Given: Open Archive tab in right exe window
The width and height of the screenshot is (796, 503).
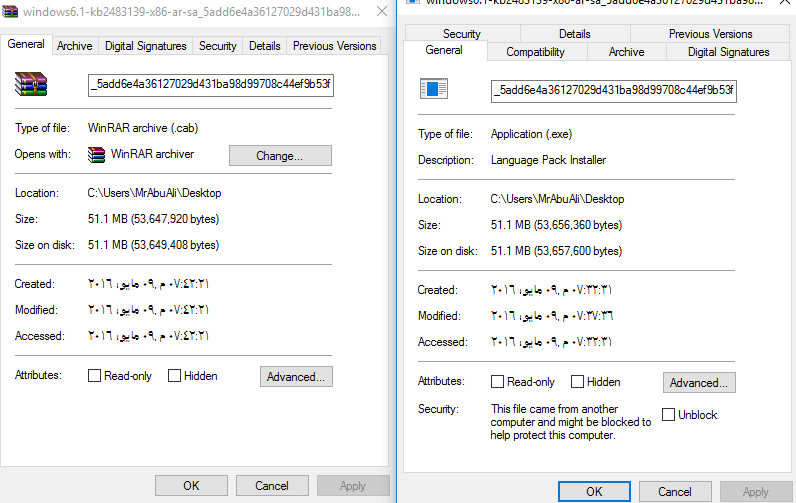Looking at the screenshot, I should tap(626, 52).
